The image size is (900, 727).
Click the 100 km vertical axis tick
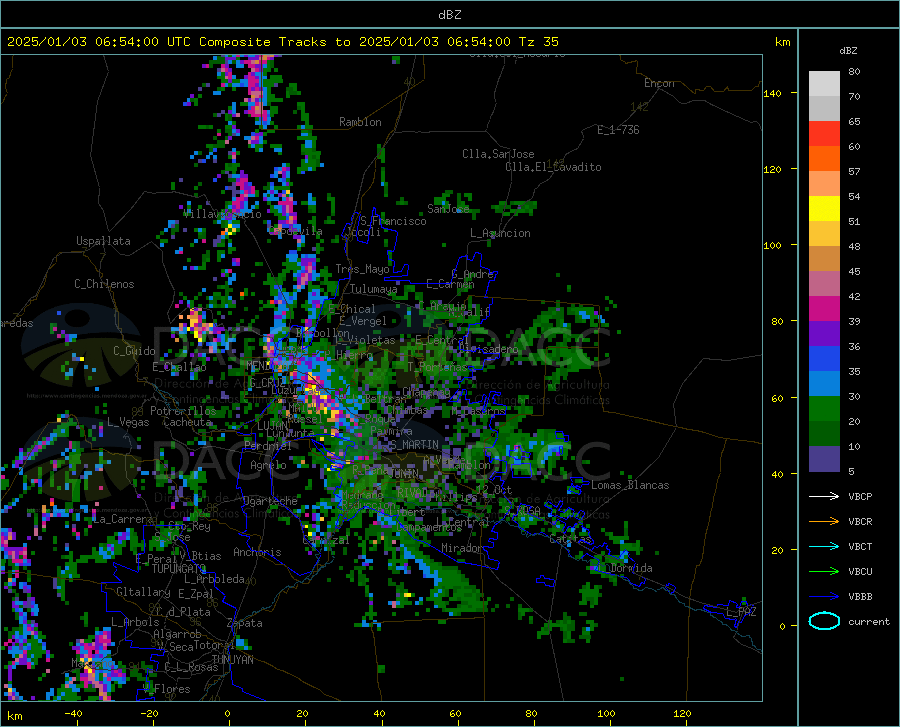[x=772, y=246]
